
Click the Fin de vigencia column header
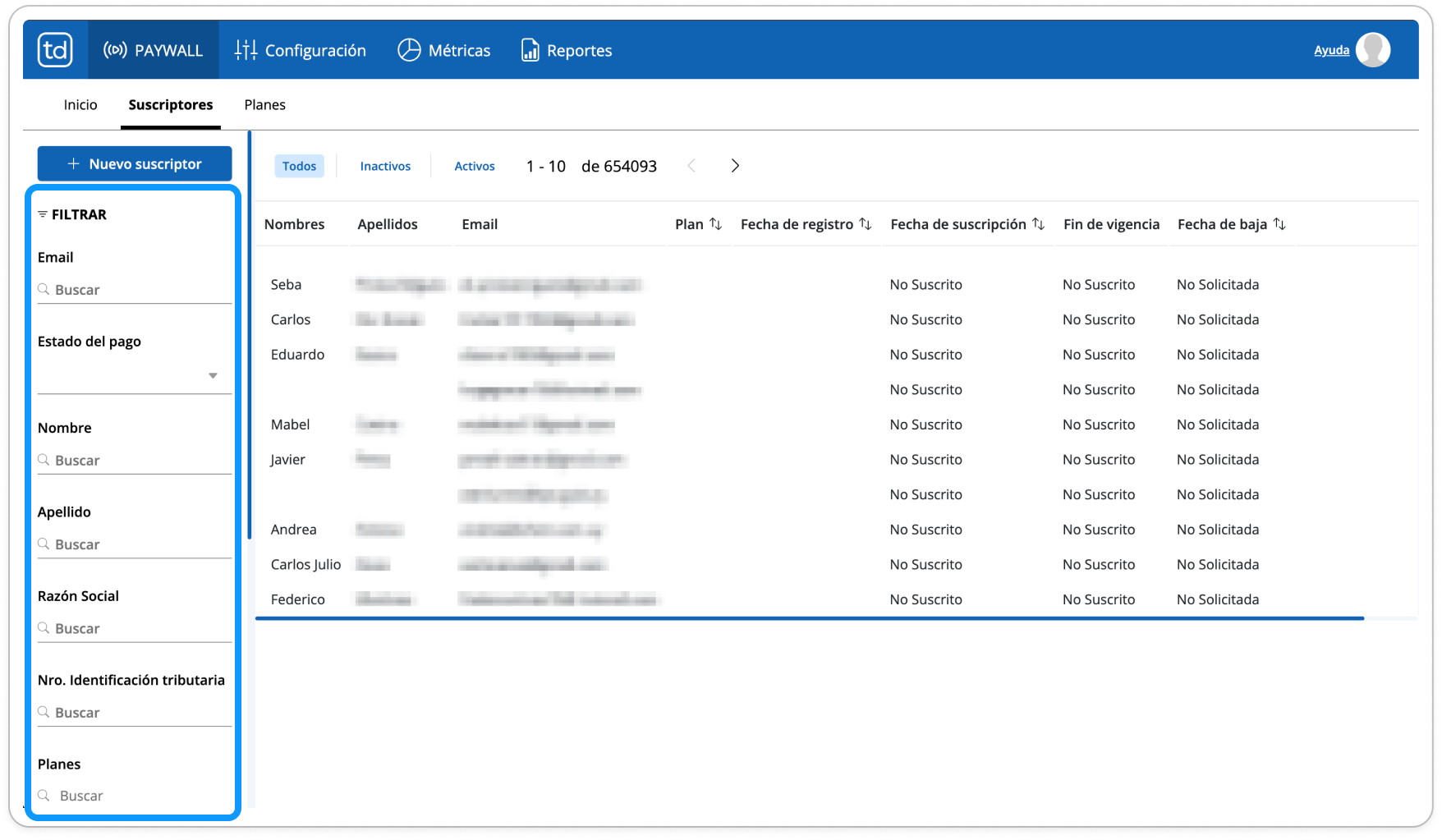1111,224
